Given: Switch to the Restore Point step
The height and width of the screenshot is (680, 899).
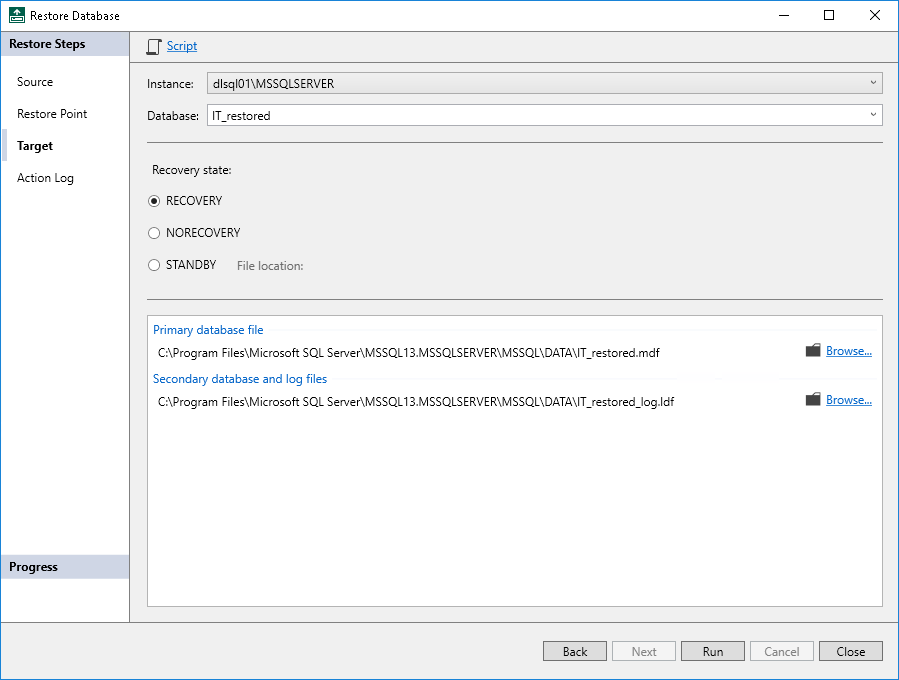Looking at the screenshot, I should [51, 113].
